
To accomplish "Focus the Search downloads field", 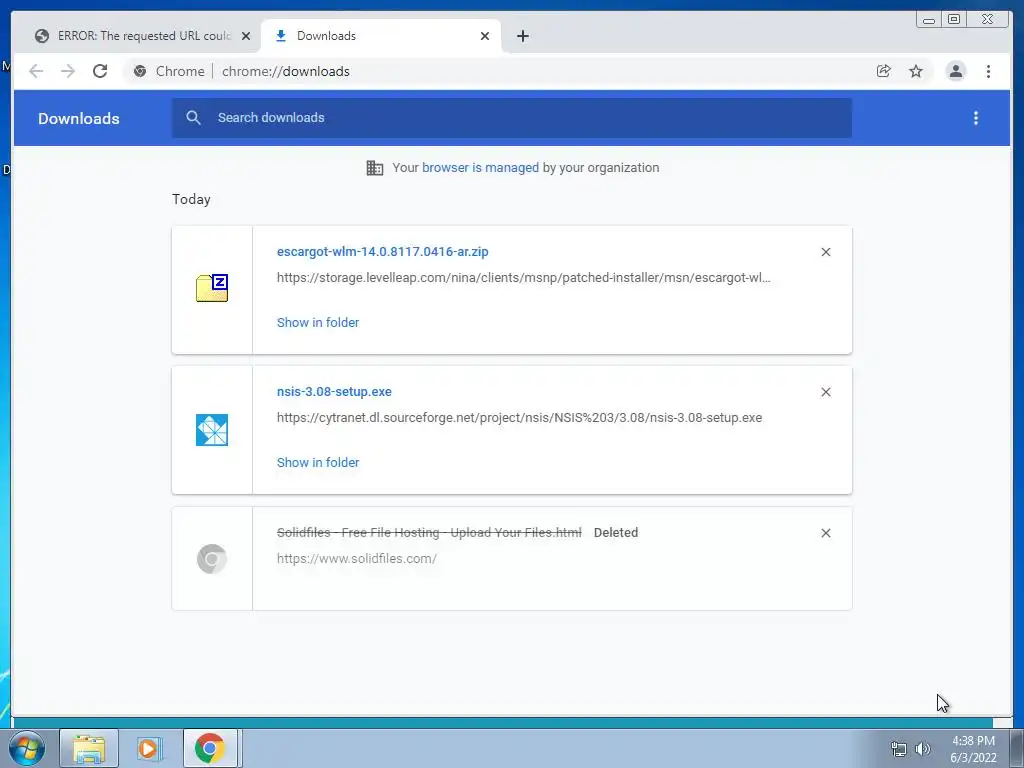I will 511,118.
